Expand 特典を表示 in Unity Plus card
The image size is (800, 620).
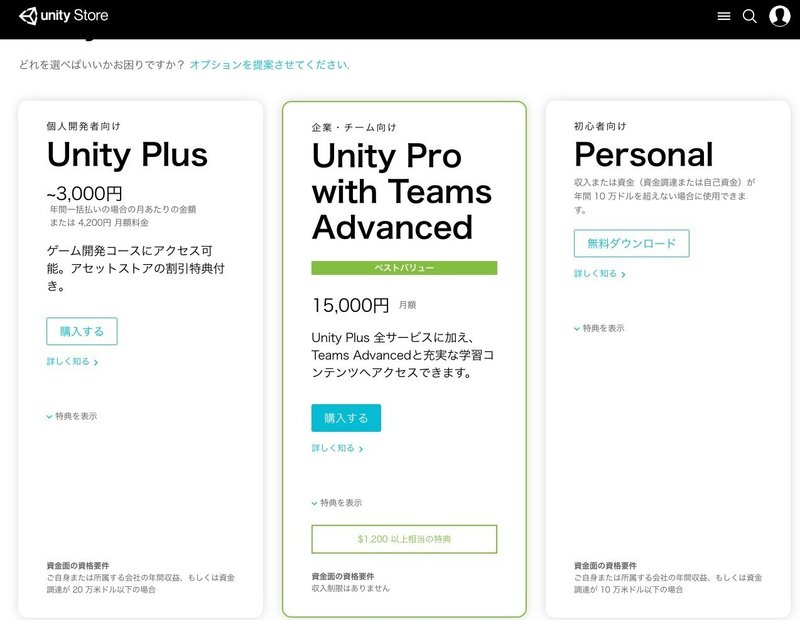coord(71,416)
